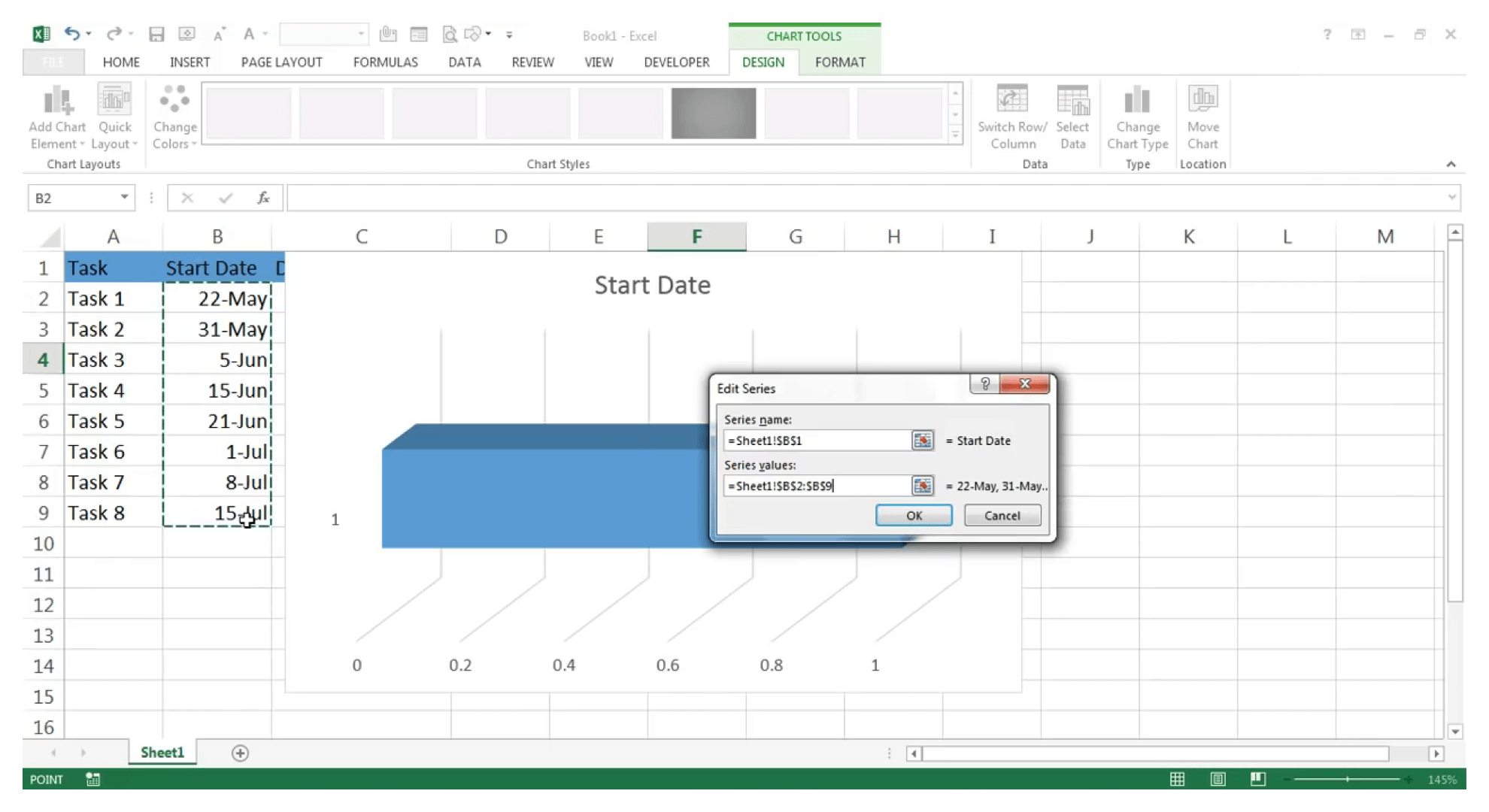
Task: Click the Name Box dropdown showing B2
Action: [124, 197]
